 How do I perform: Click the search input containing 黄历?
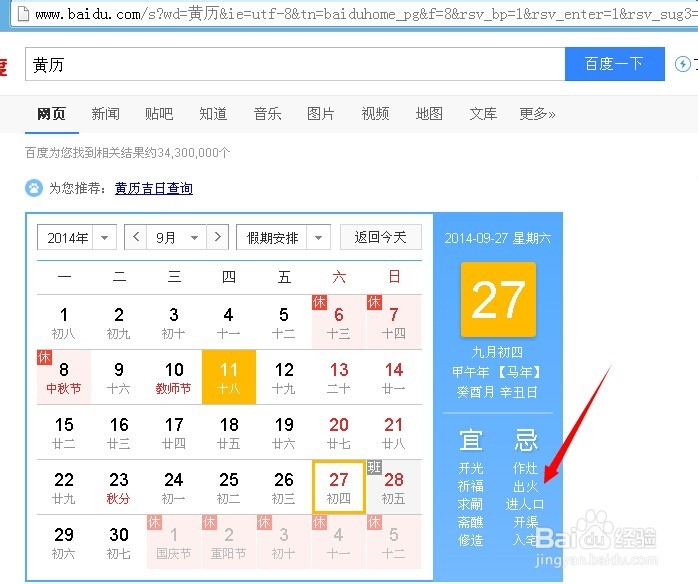tap(295, 64)
